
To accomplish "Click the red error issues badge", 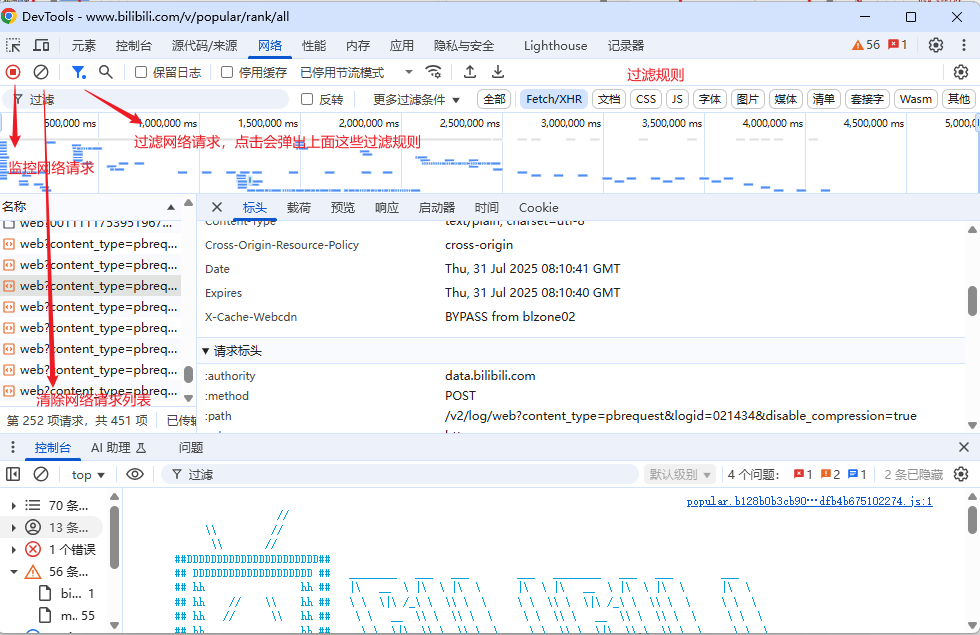I will tap(802, 475).
